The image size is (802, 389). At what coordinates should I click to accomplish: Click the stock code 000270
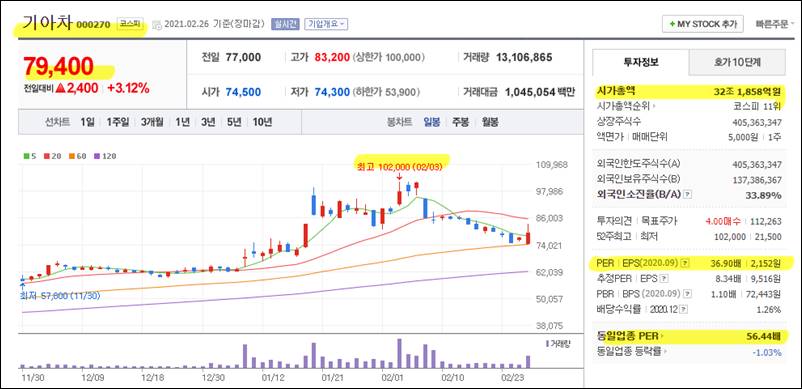click(x=94, y=25)
